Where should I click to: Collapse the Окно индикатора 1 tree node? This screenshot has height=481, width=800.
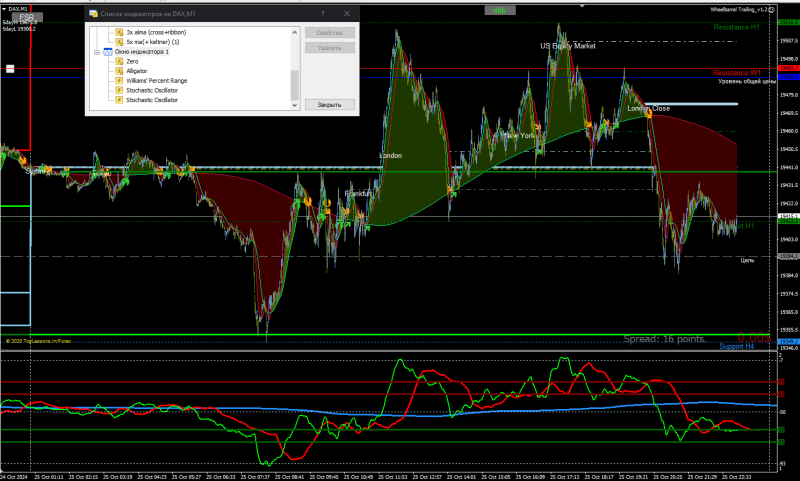pos(96,52)
